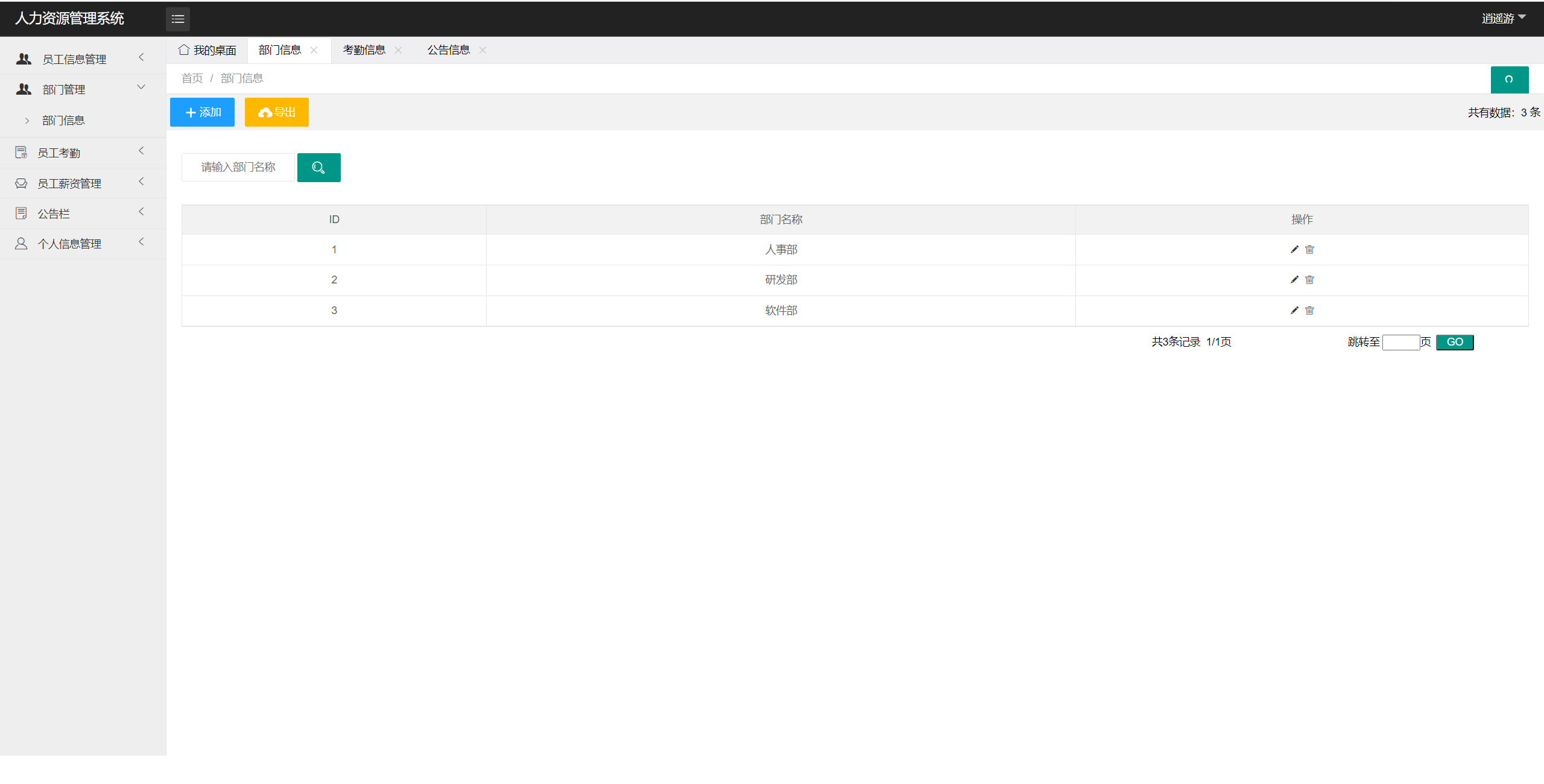Click the green refresh icon button
Image resolution: width=1544 pixels, height=784 pixels.
coord(1509,80)
